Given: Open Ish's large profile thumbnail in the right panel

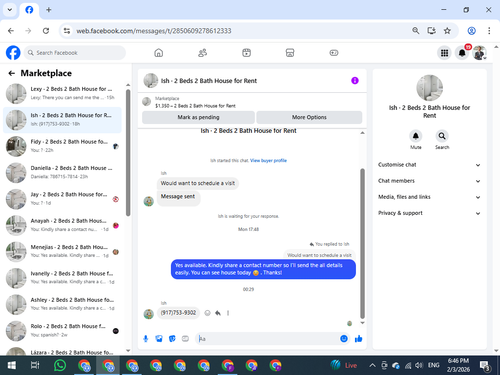Looking at the screenshot, I should (x=430, y=88).
